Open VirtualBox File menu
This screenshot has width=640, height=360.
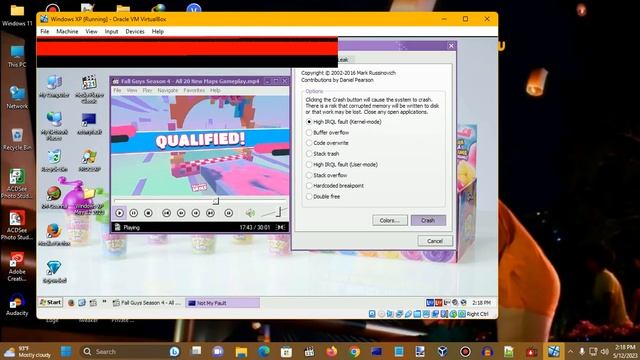pyautogui.click(x=44, y=31)
